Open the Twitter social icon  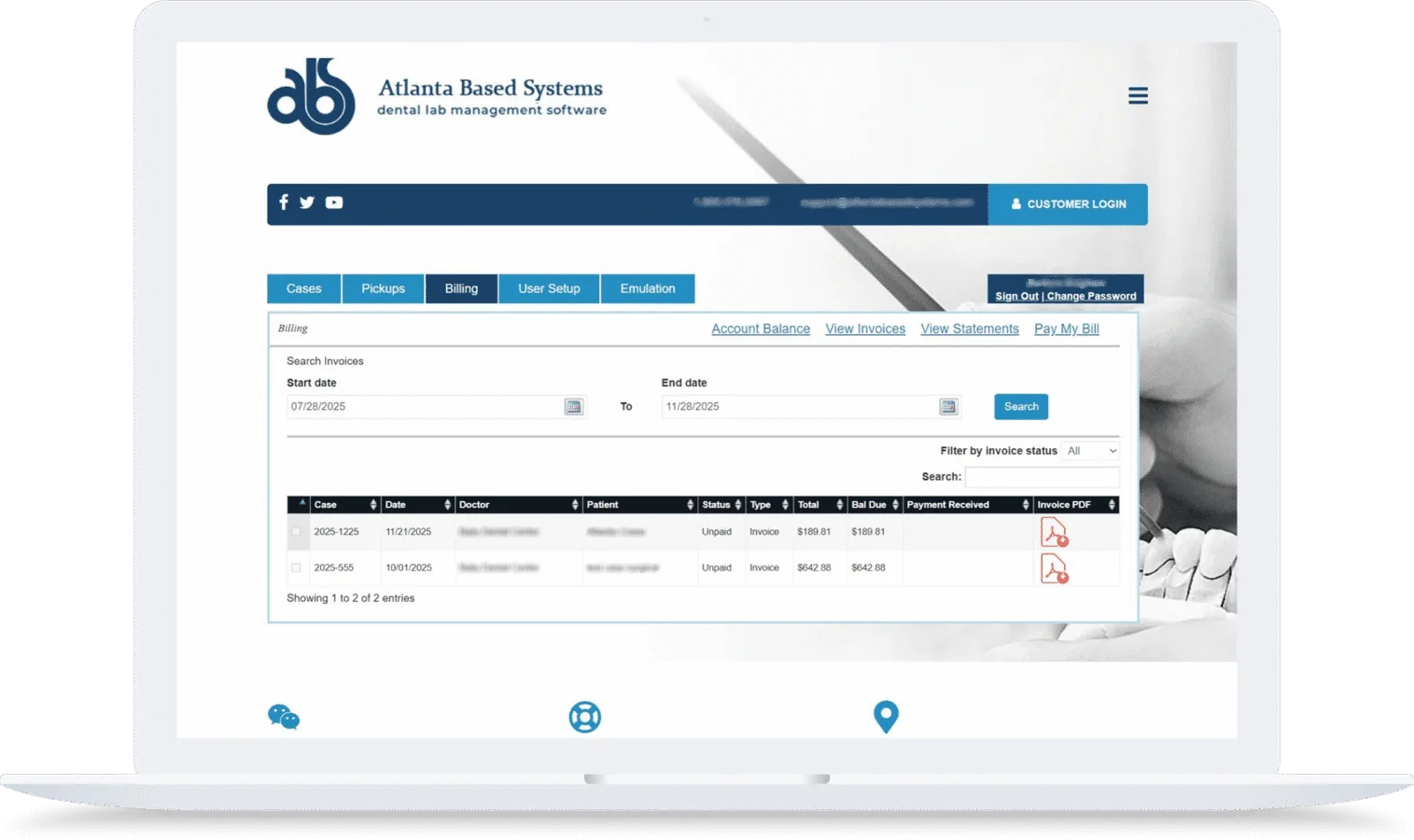coord(307,203)
